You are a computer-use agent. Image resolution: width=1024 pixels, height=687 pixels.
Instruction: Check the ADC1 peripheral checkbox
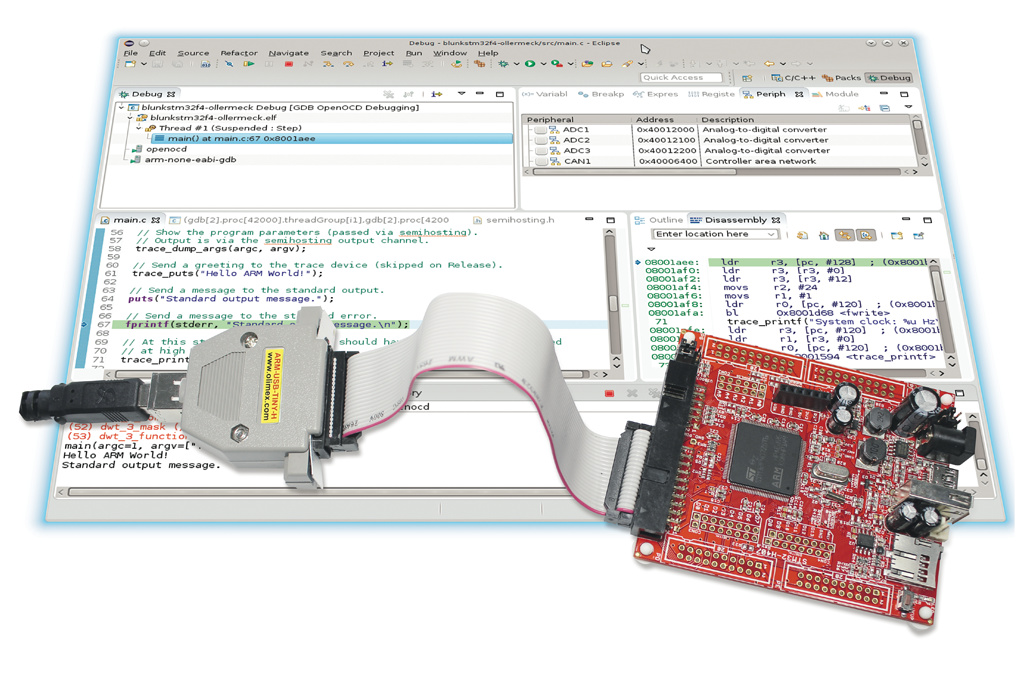pyautogui.click(x=541, y=130)
